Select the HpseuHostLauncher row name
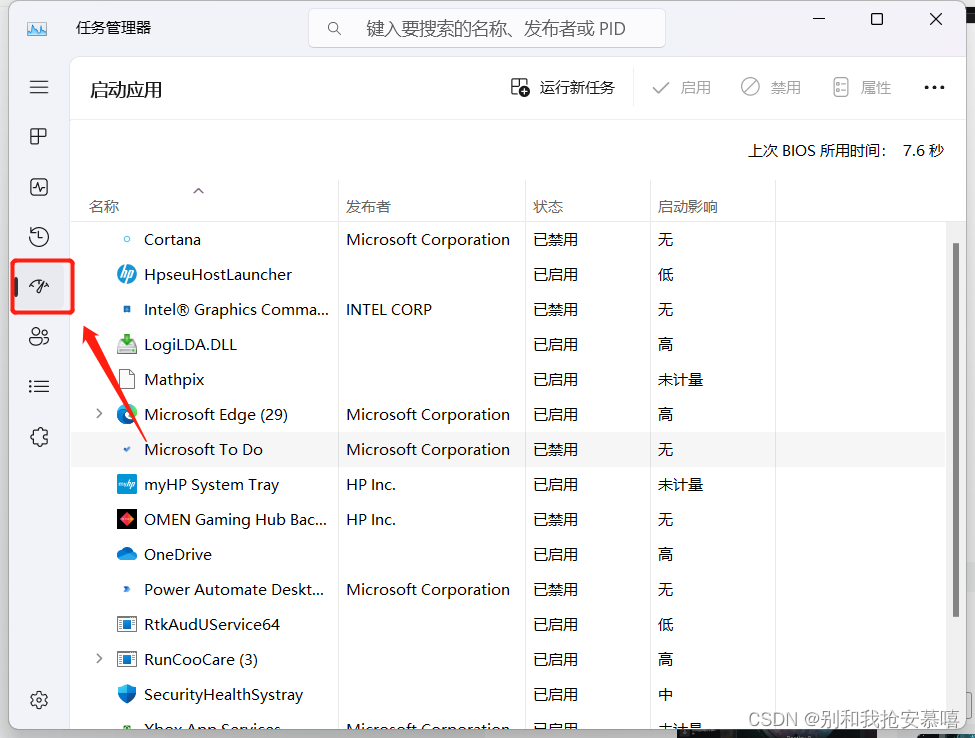Image resolution: width=975 pixels, height=738 pixels. click(218, 274)
